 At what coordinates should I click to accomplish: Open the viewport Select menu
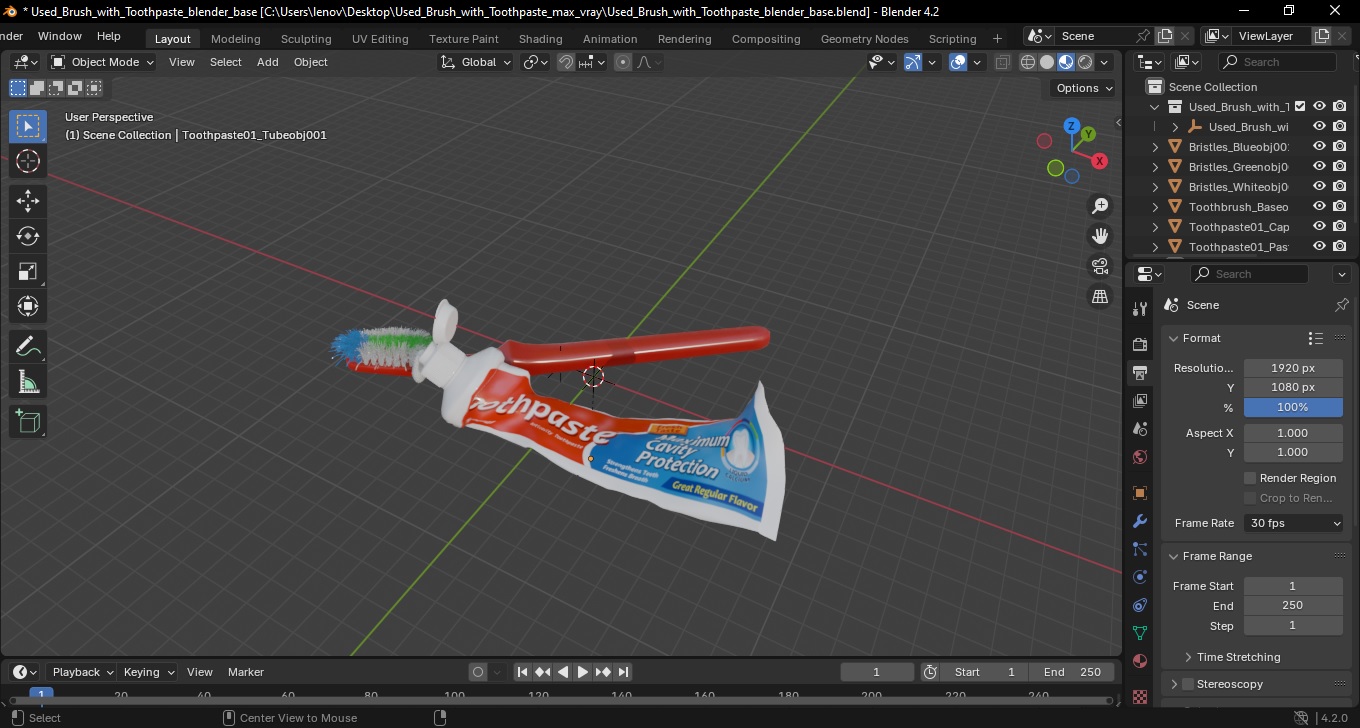pos(225,62)
